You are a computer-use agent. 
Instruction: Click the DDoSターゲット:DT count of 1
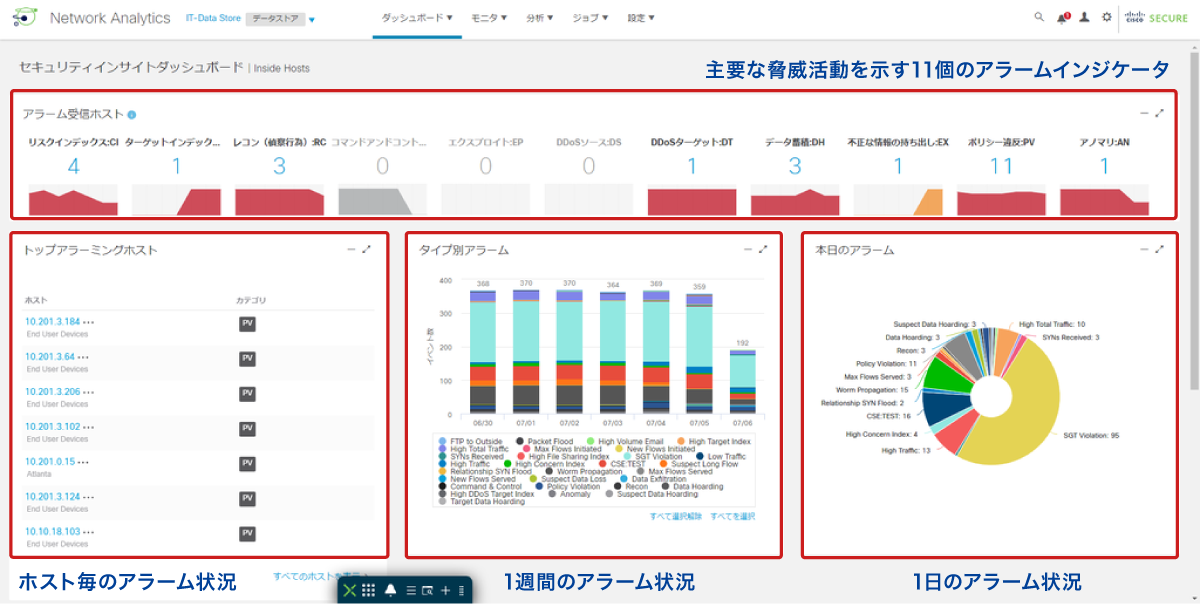692,166
